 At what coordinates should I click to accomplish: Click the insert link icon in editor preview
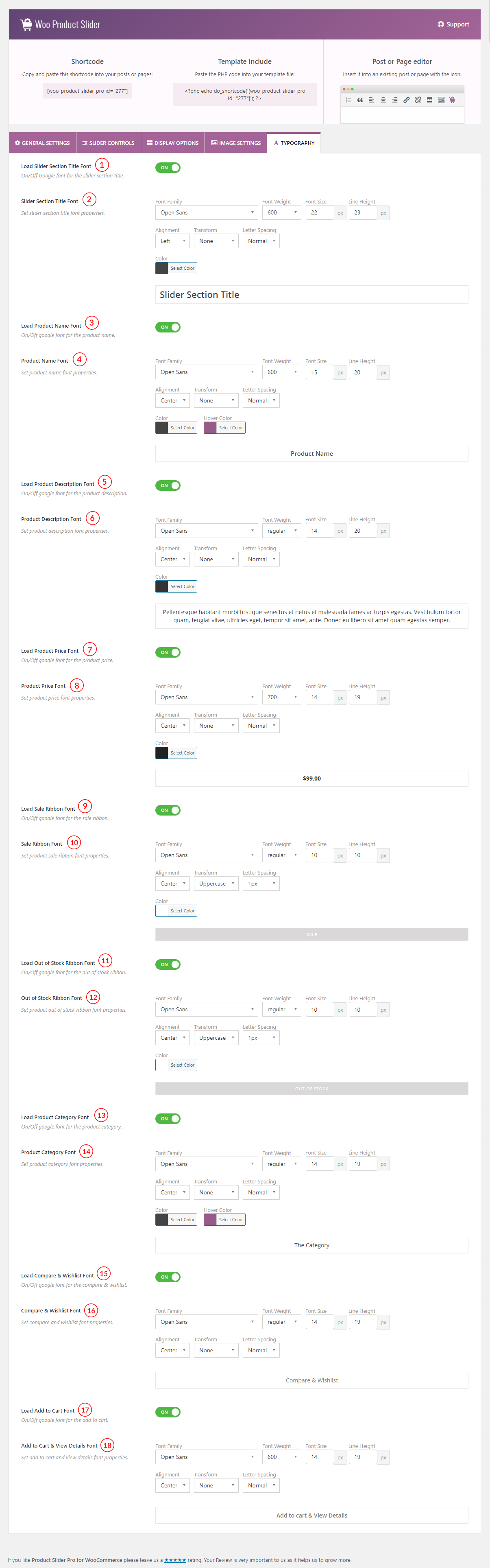(406, 100)
